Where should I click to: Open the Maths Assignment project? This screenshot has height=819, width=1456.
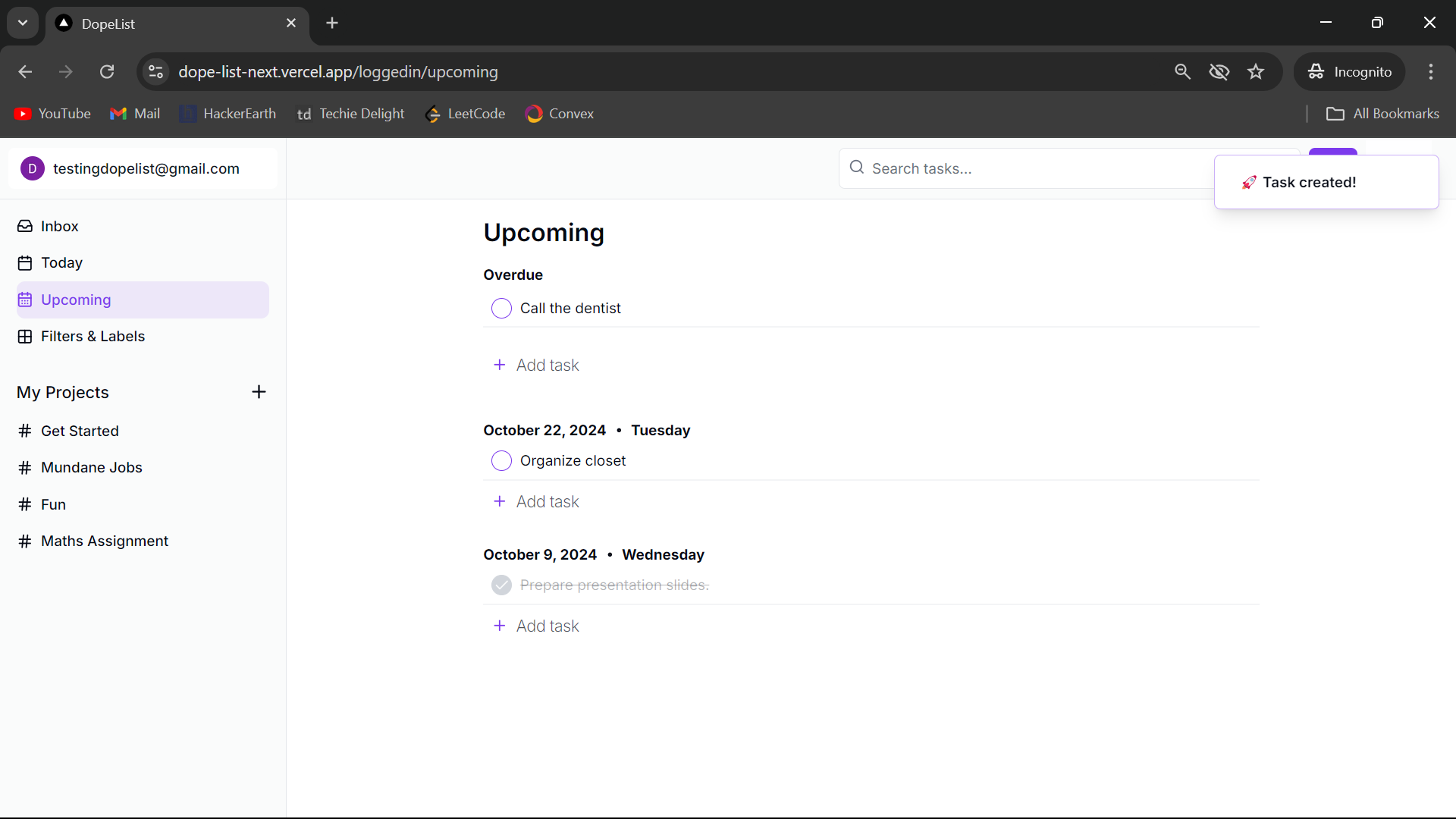pos(105,541)
